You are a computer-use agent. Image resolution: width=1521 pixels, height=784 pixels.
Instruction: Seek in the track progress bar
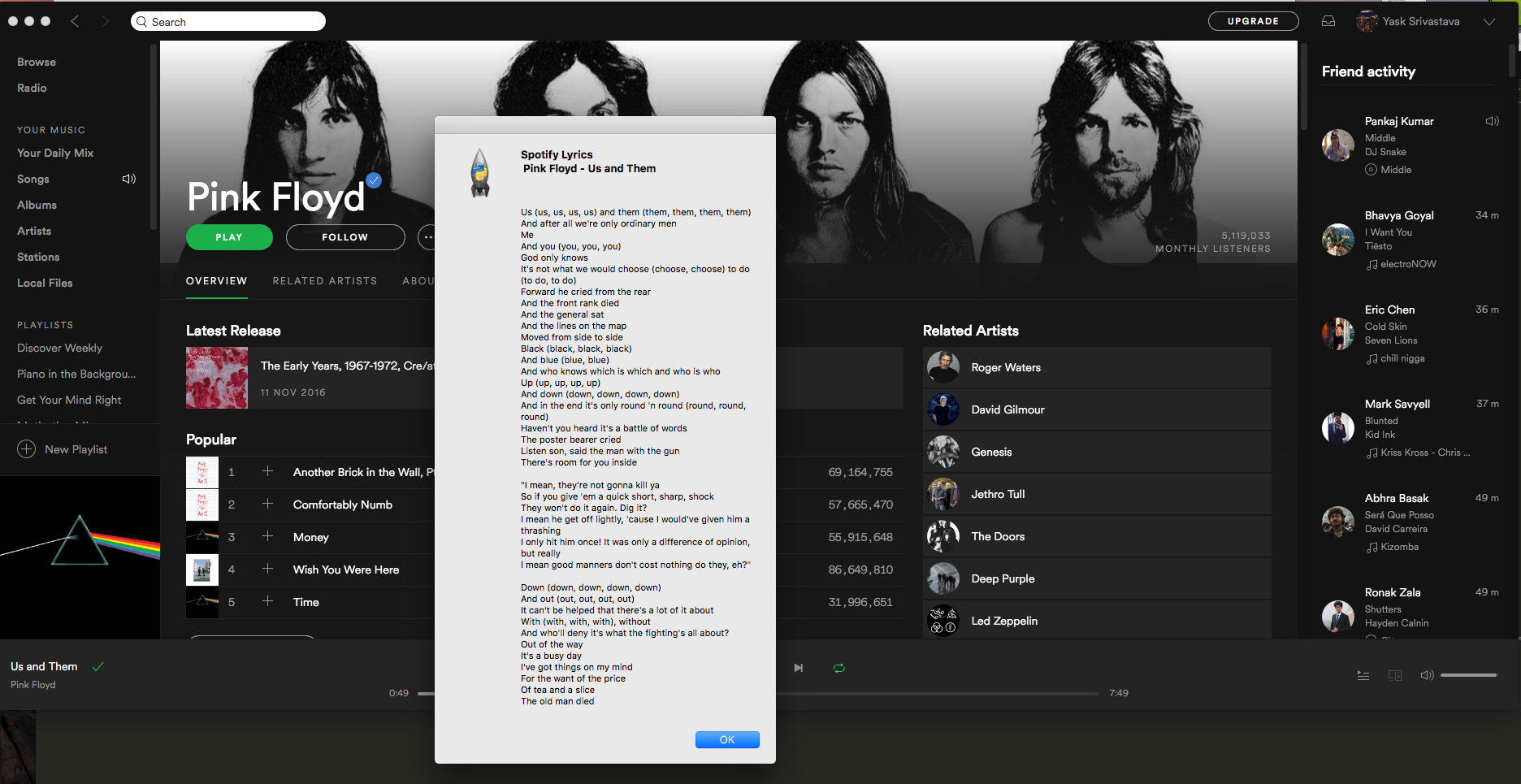(758, 693)
